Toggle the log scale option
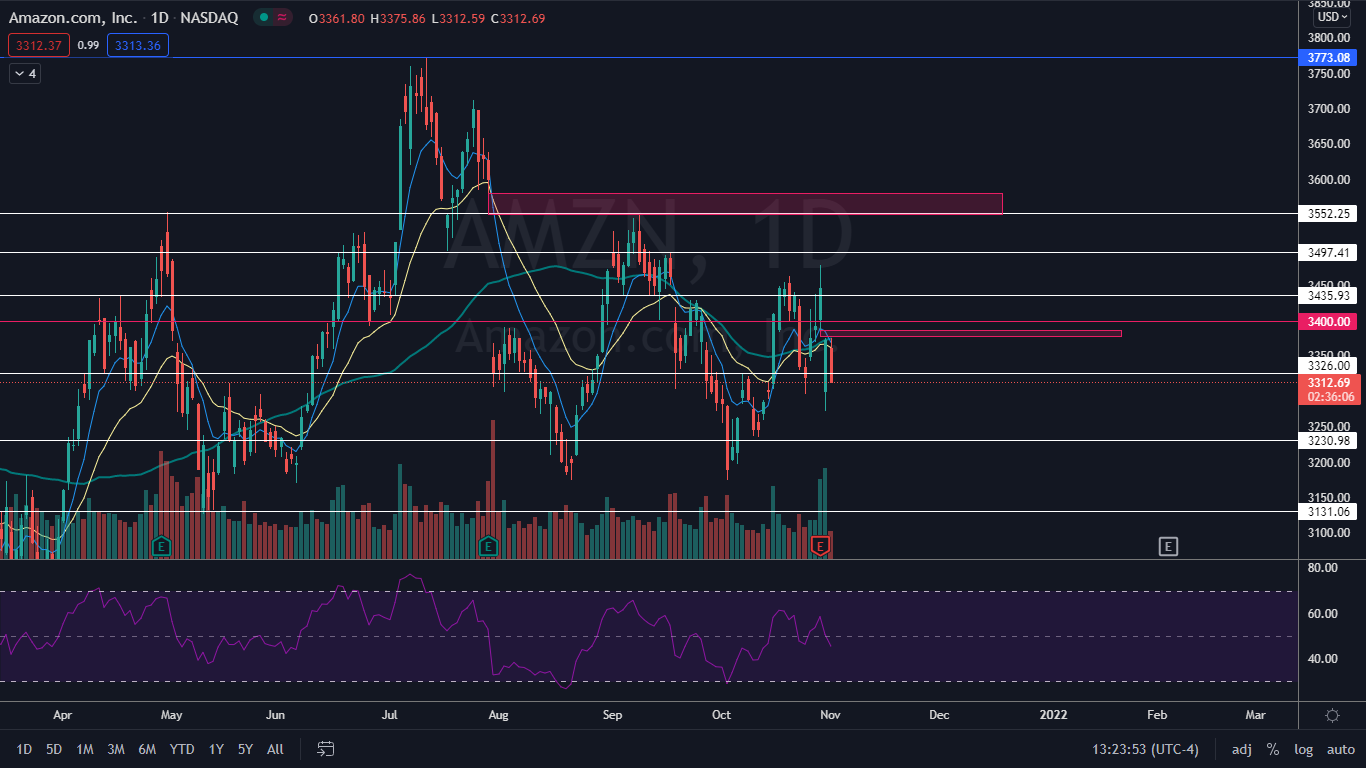1366x768 pixels. click(1303, 749)
